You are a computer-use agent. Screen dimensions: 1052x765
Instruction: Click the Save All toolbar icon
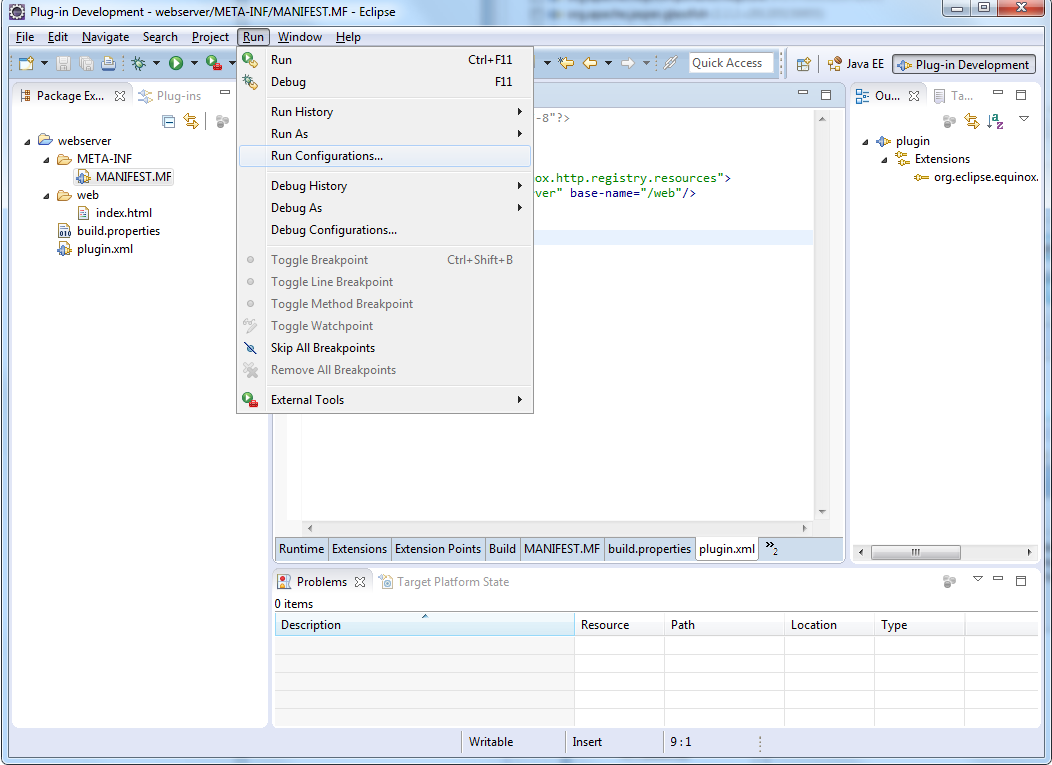click(86, 63)
